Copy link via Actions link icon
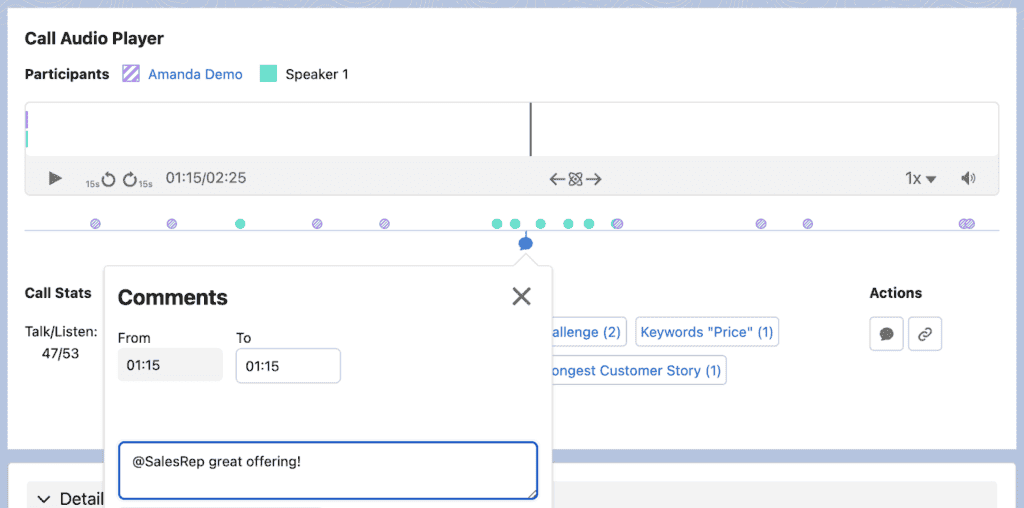 pyautogui.click(x=925, y=334)
